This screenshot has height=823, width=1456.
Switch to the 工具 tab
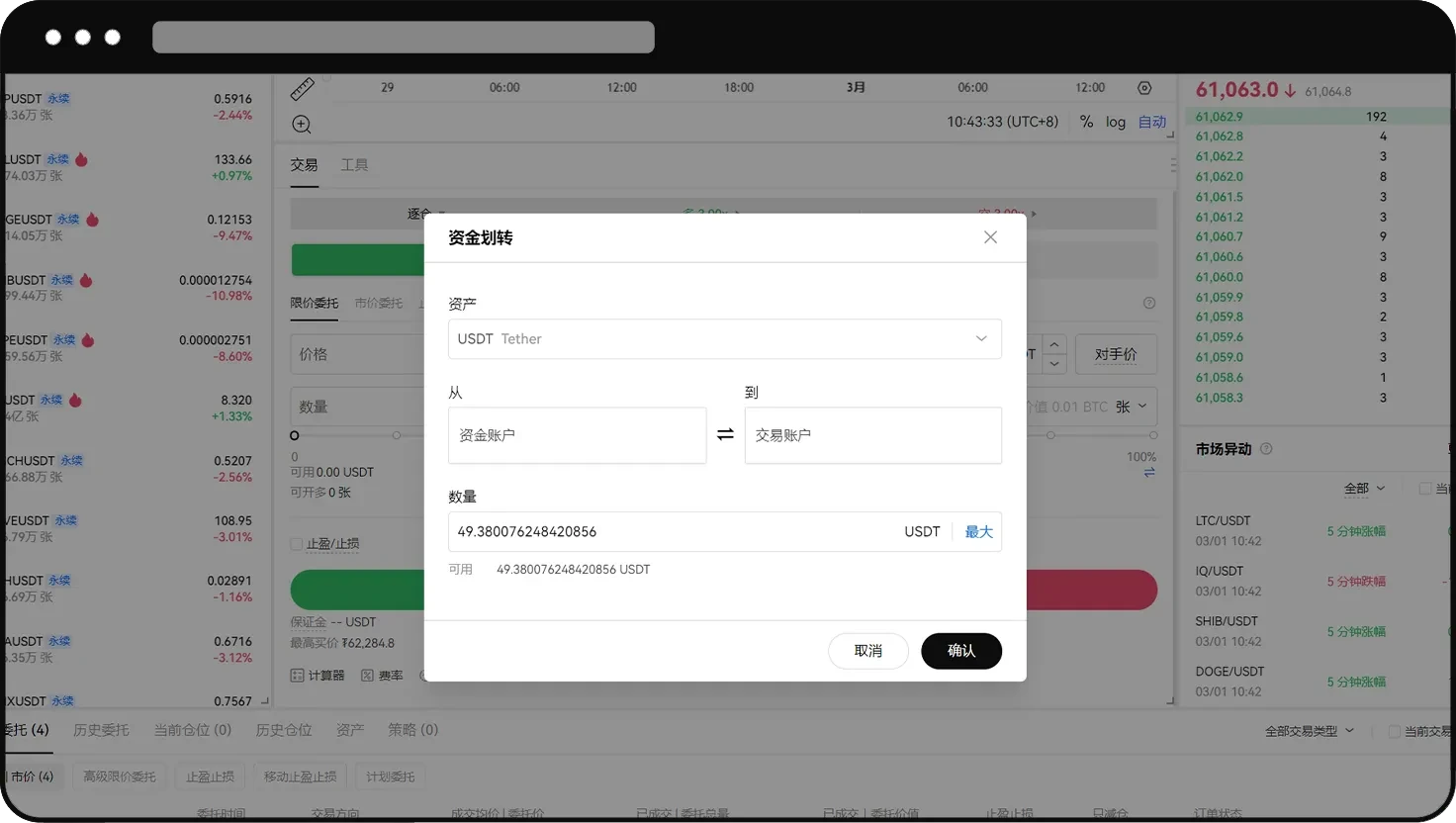354,164
